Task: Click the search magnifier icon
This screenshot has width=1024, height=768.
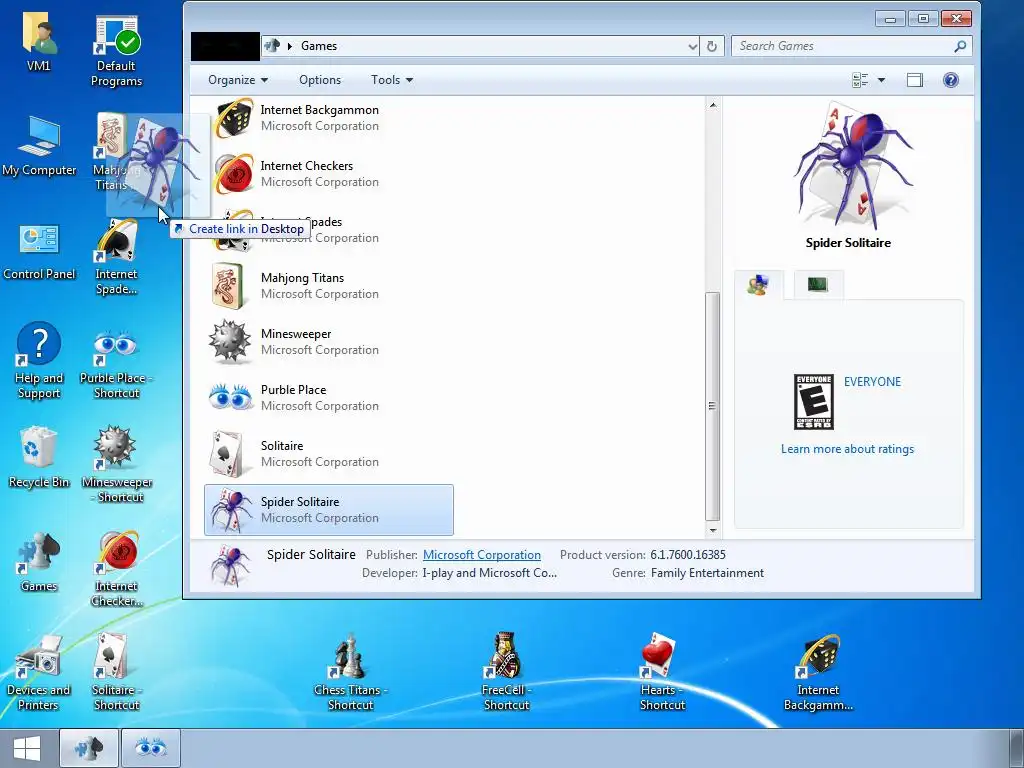Action: click(959, 46)
